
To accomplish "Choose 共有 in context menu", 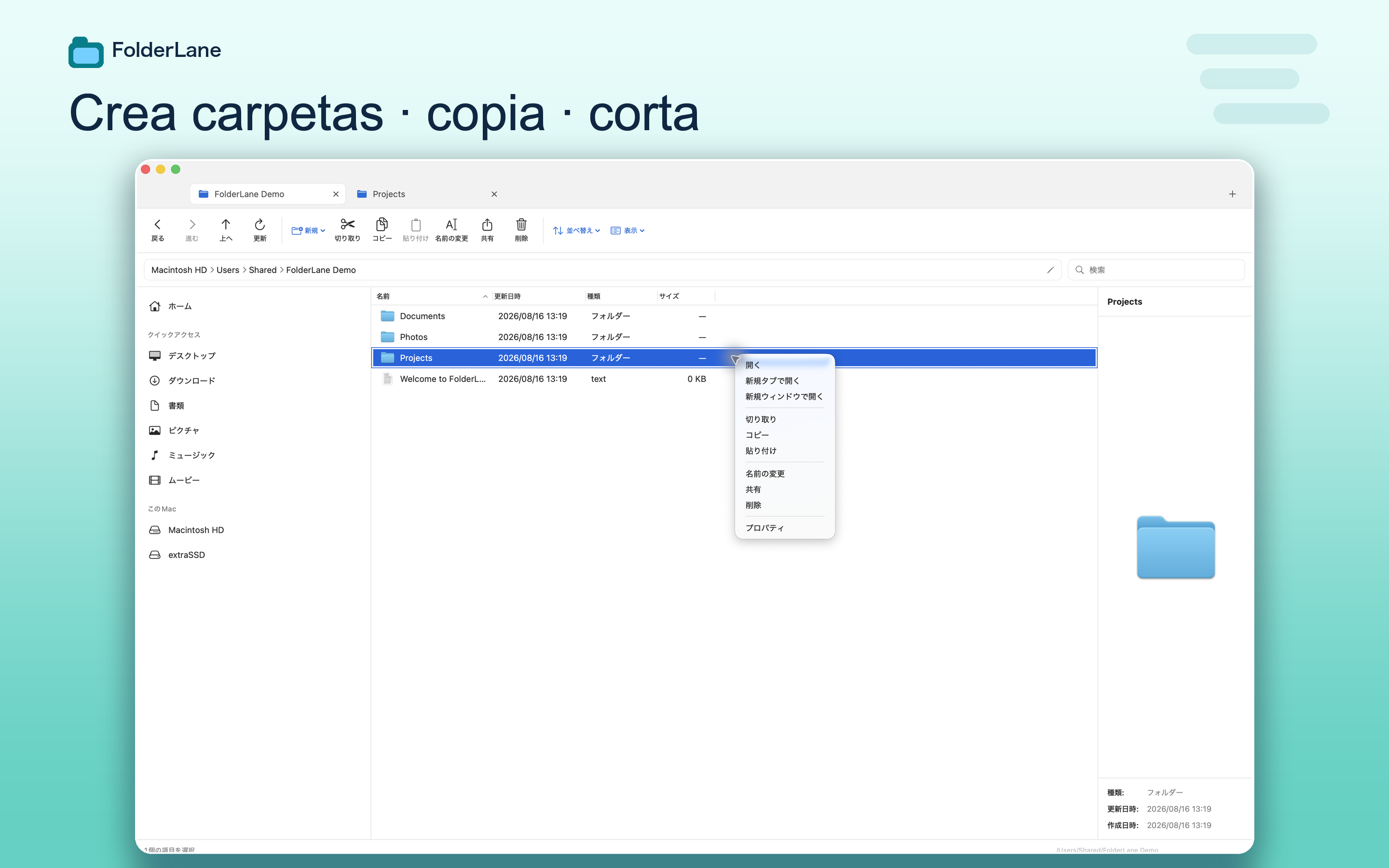I will 785,489.
